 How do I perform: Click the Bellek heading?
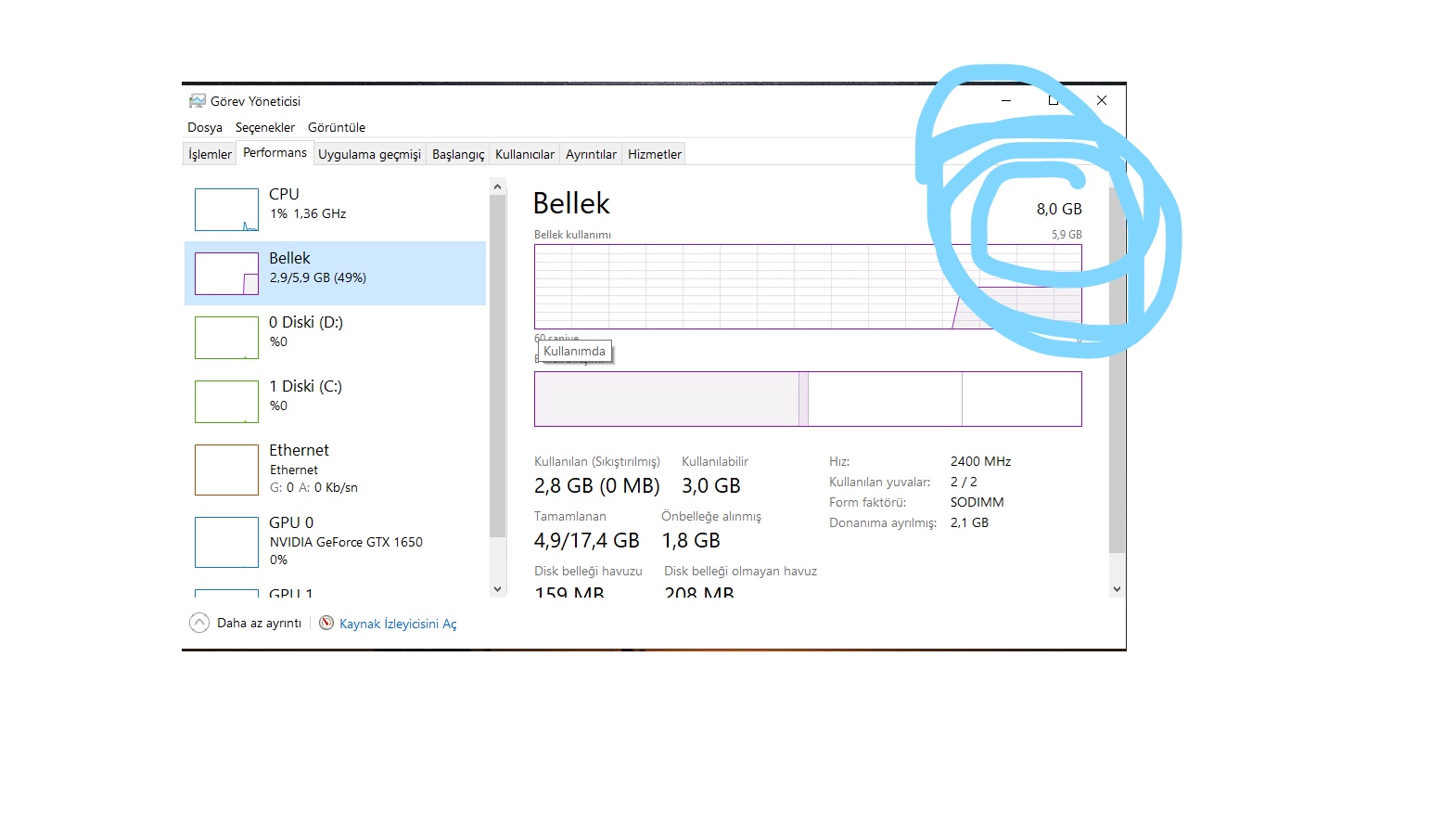coord(571,203)
